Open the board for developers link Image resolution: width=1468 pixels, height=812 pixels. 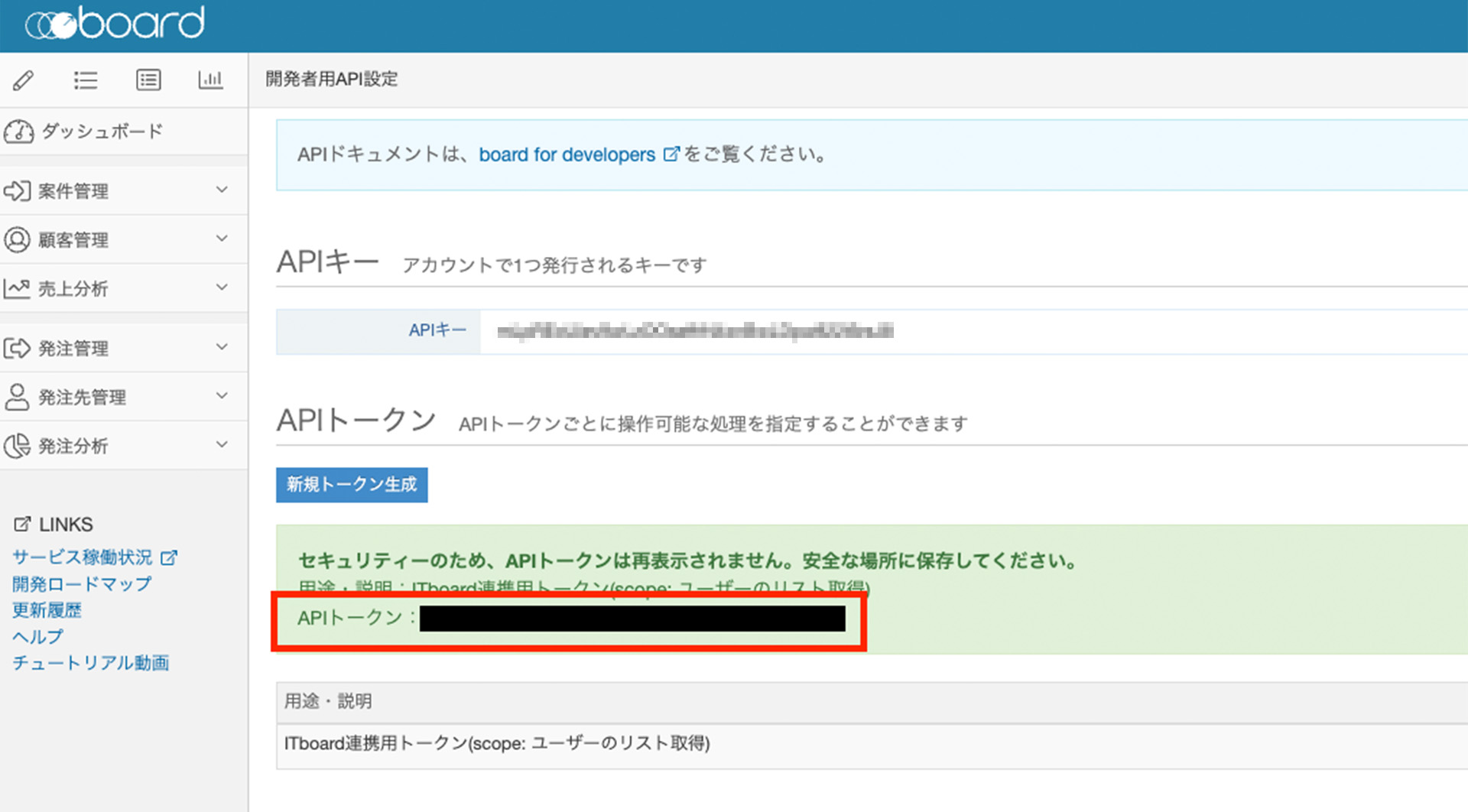click(x=567, y=154)
